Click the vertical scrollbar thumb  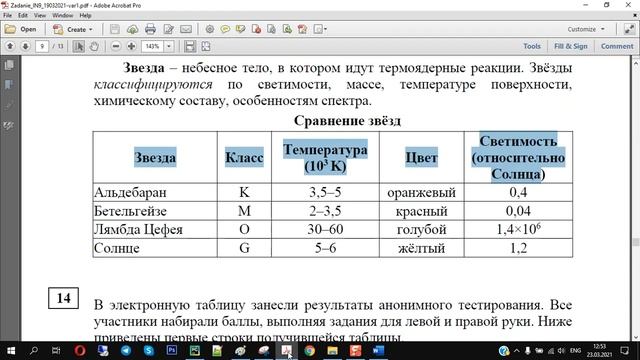point(636,242)
